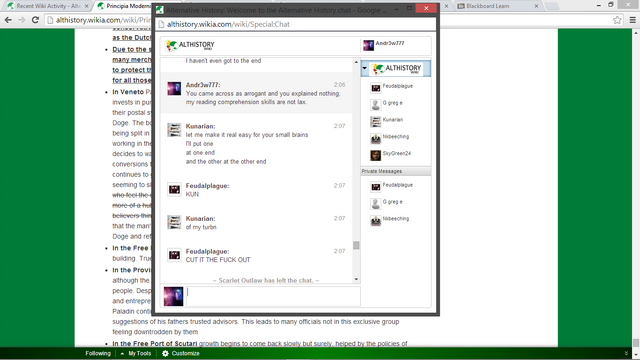Viewport: 640px width, 360px height.
Task: Click 'In the Free Port of Scutari' text
Action: point(155,344)
